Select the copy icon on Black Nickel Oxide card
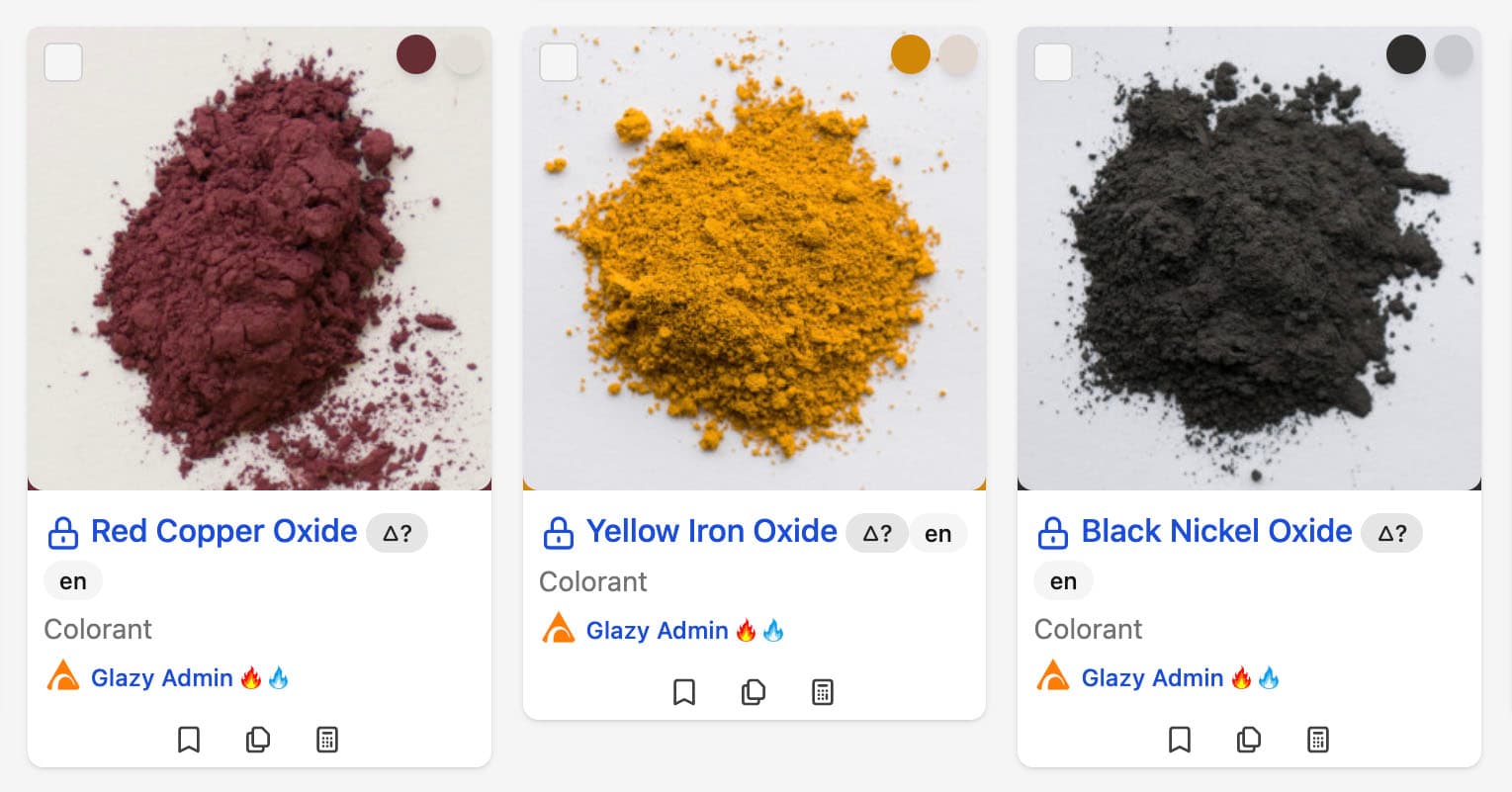The width and height of the screenshot is (1512, 792). 1248,739
